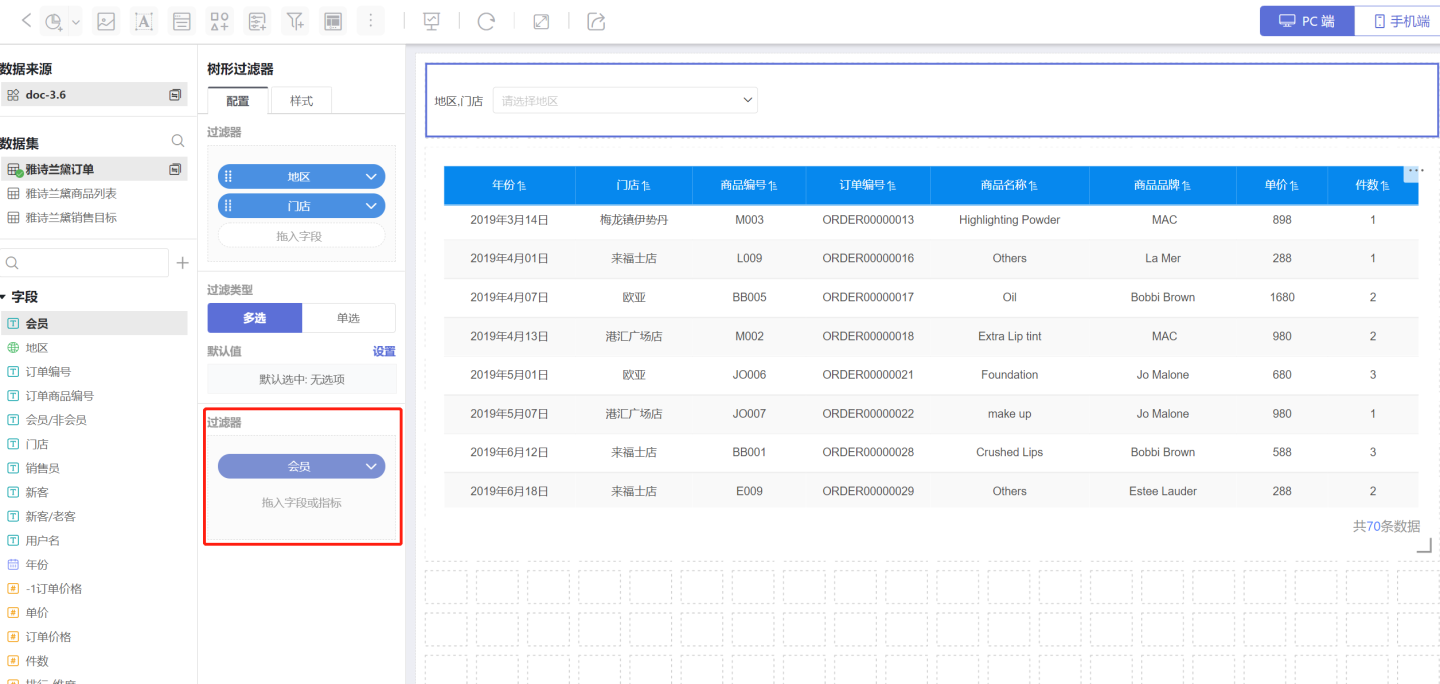
Task: Open the presentation preview icon
Action: point(432,21)
